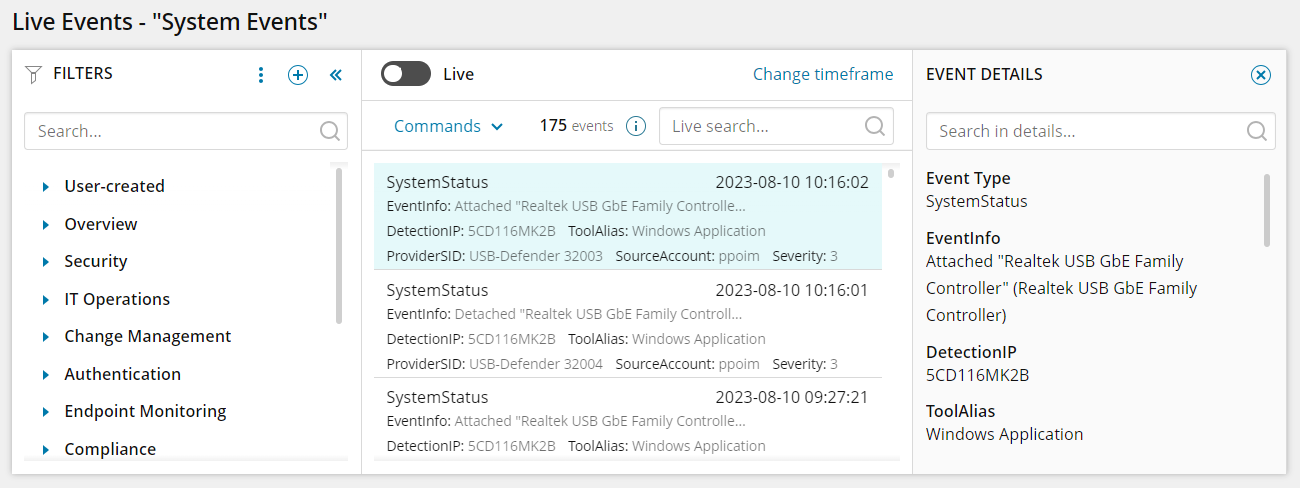
Task: Select the 10:16:01 Detached SystemStatus event
Action: coord(627,326)
